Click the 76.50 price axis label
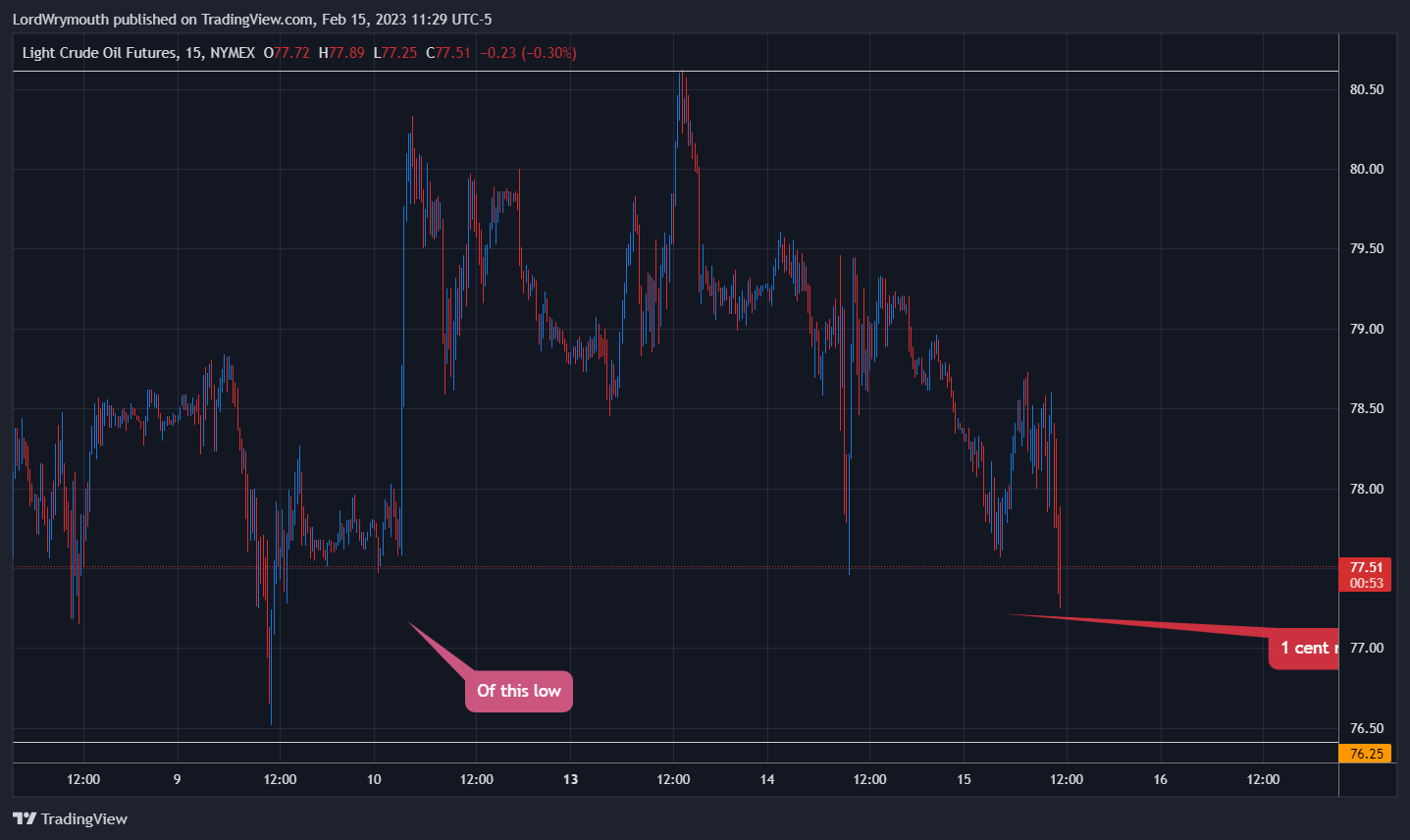The height and width of the screenshot is (840, 1410). click(x=1366, y=728)
